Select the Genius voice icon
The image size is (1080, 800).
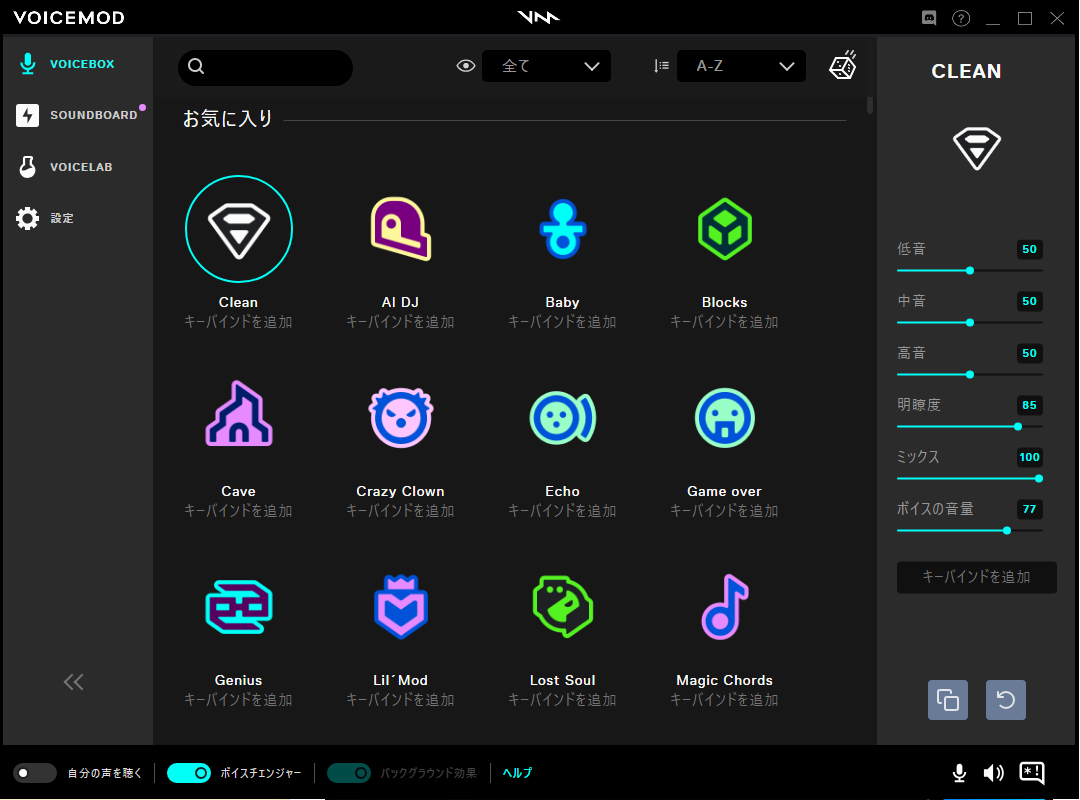(x=238, y=606)
